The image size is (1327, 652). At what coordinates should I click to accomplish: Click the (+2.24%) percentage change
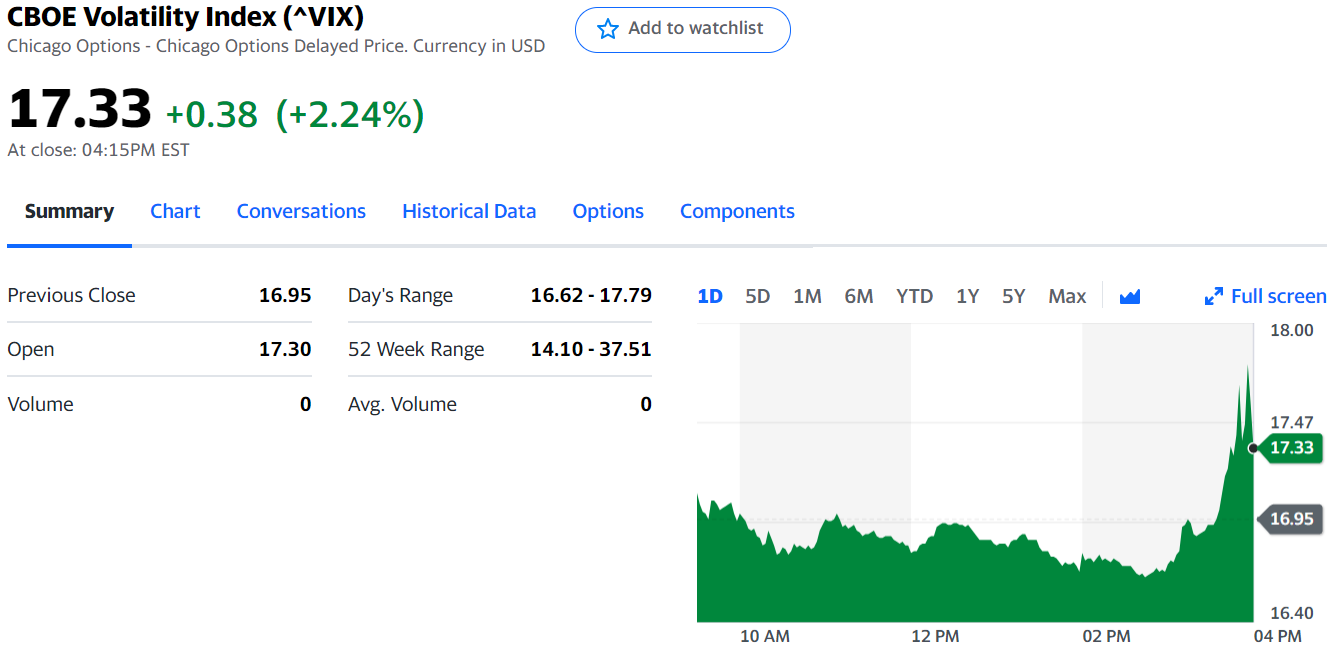350,115
